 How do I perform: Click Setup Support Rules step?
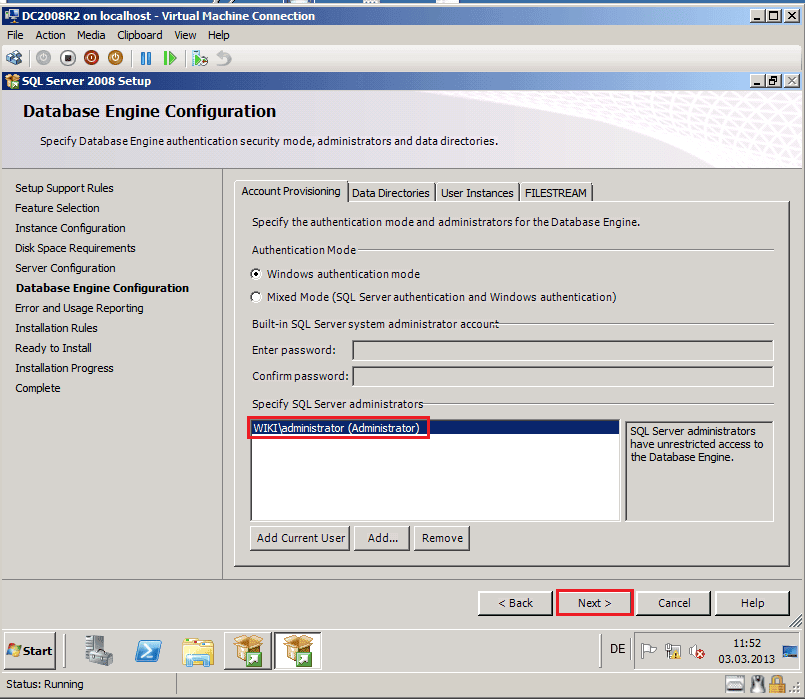click(x=64, y=188)
